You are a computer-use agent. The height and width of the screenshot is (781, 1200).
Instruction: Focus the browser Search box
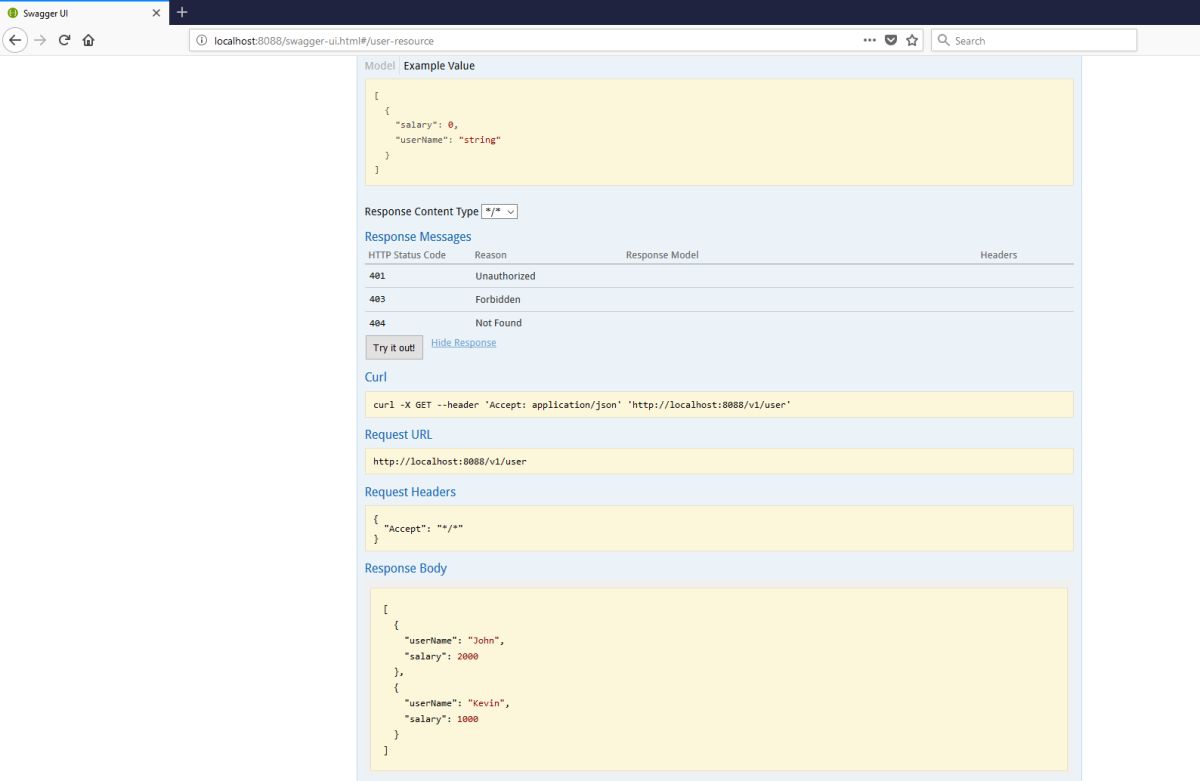1034,40
